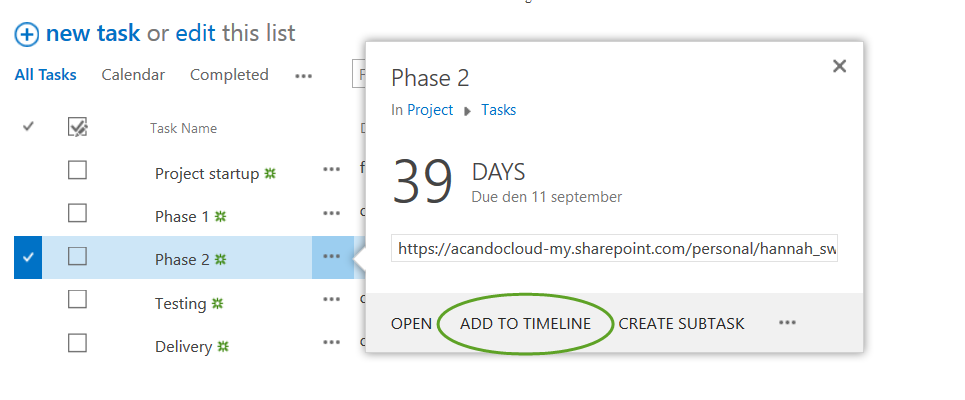This screenshot has width=965, height=400.
Task: Open ellipsis menu for Phase 1 row
Action: (x=332, y=213)
